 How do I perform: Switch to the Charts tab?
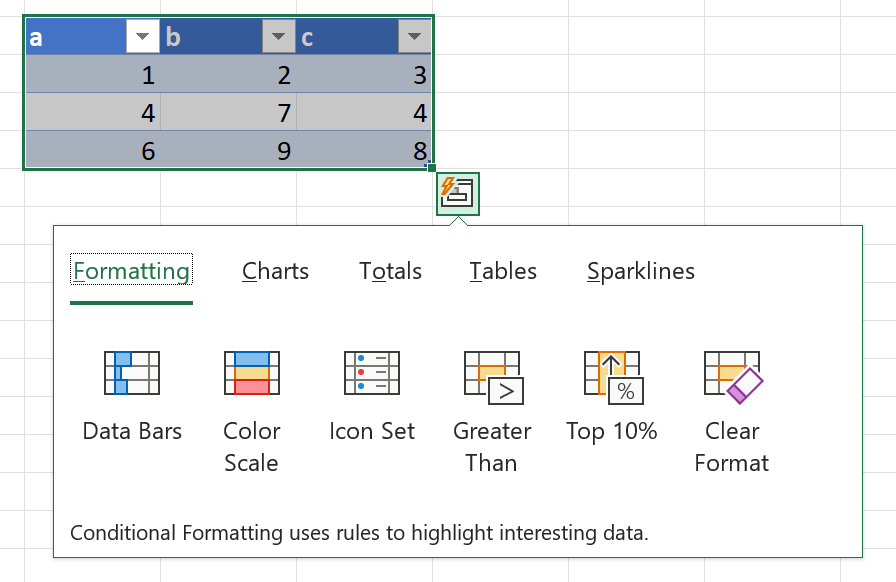(x=275, y=271)
